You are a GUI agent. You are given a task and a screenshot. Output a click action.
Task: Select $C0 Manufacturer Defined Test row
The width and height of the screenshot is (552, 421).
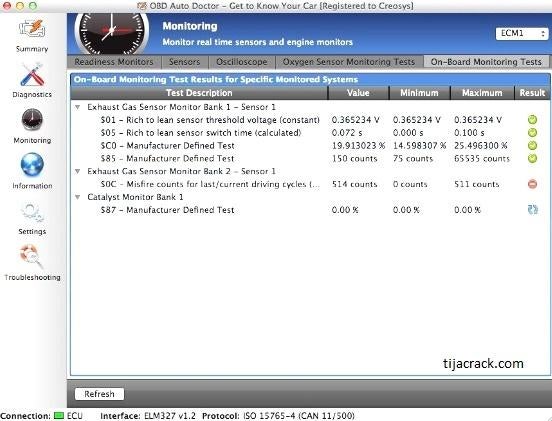pyautogui.click(x=310, y=145)
